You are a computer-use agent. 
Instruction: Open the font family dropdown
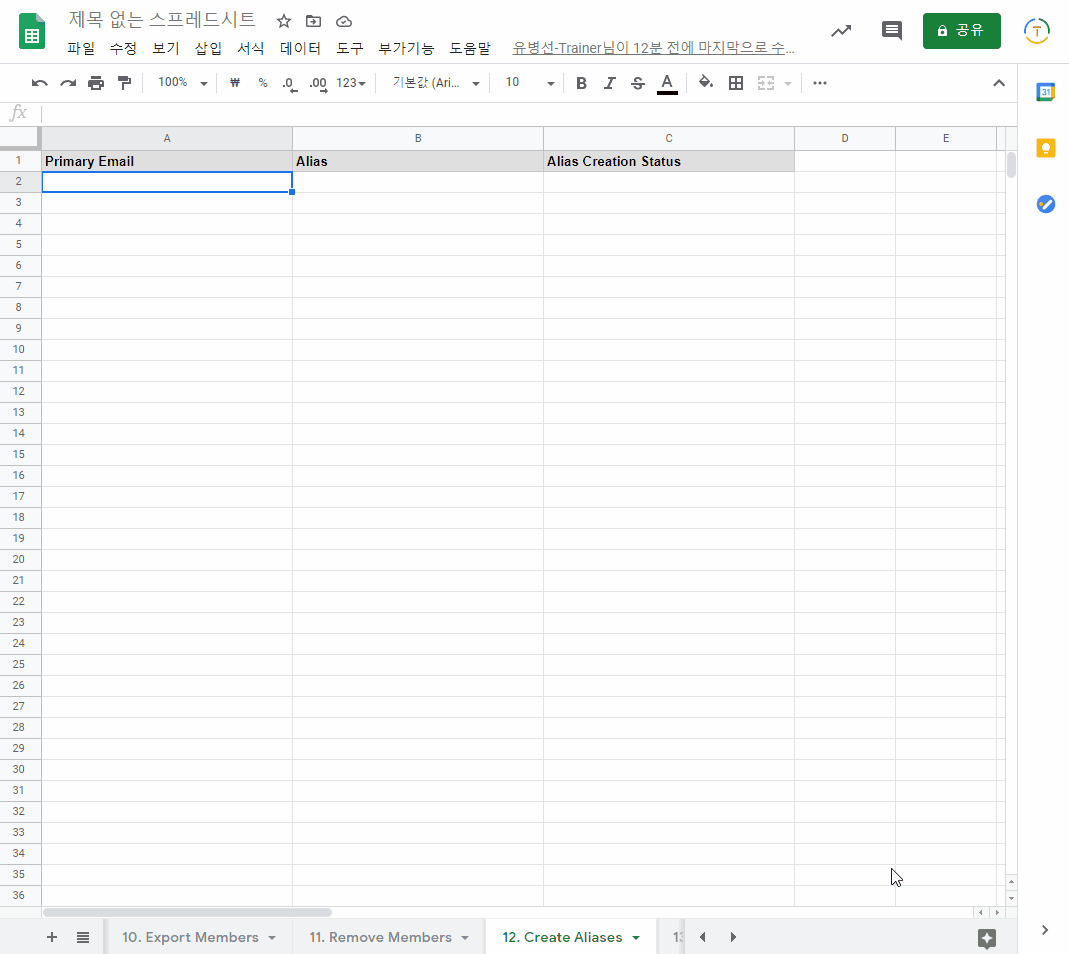436,83
